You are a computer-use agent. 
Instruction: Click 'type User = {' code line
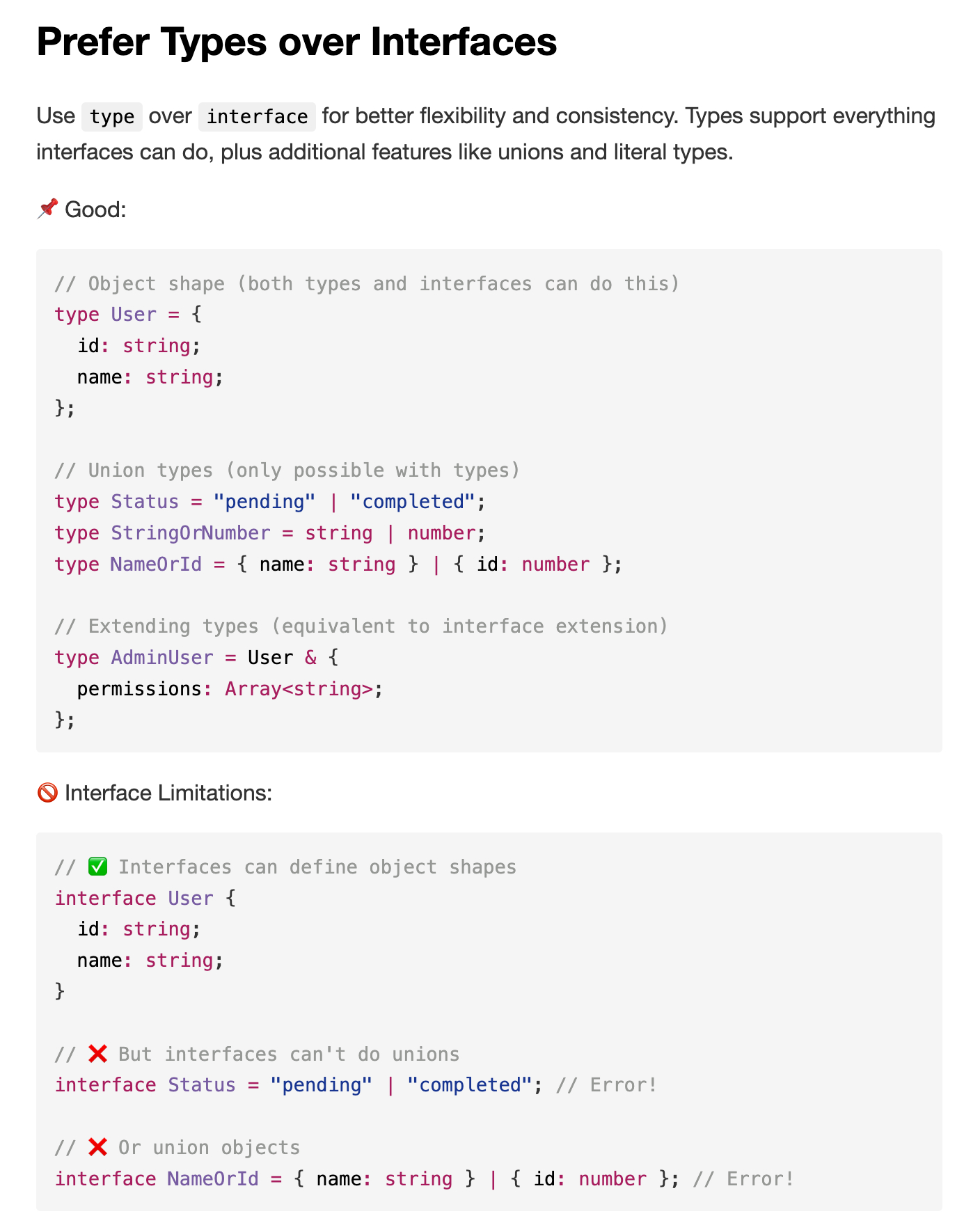[128, 315]
